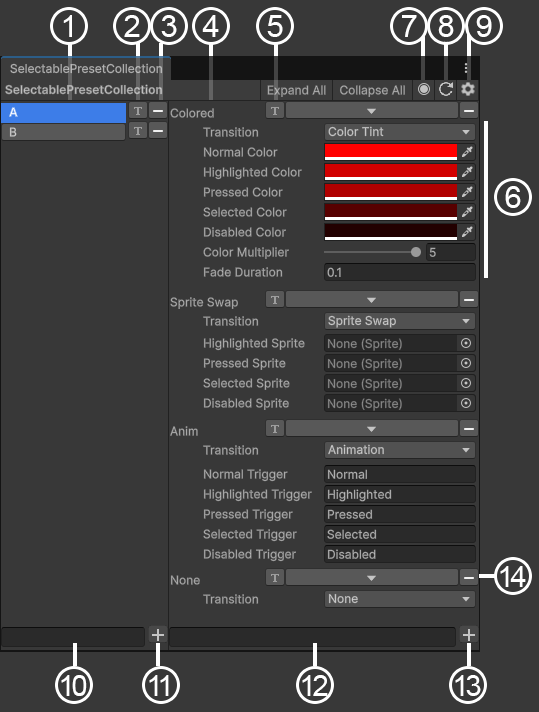The height and width of the screenshot is (712, 539).
Task: Remove the Anim entry with minus button
Action: click(x=469, y=429)
